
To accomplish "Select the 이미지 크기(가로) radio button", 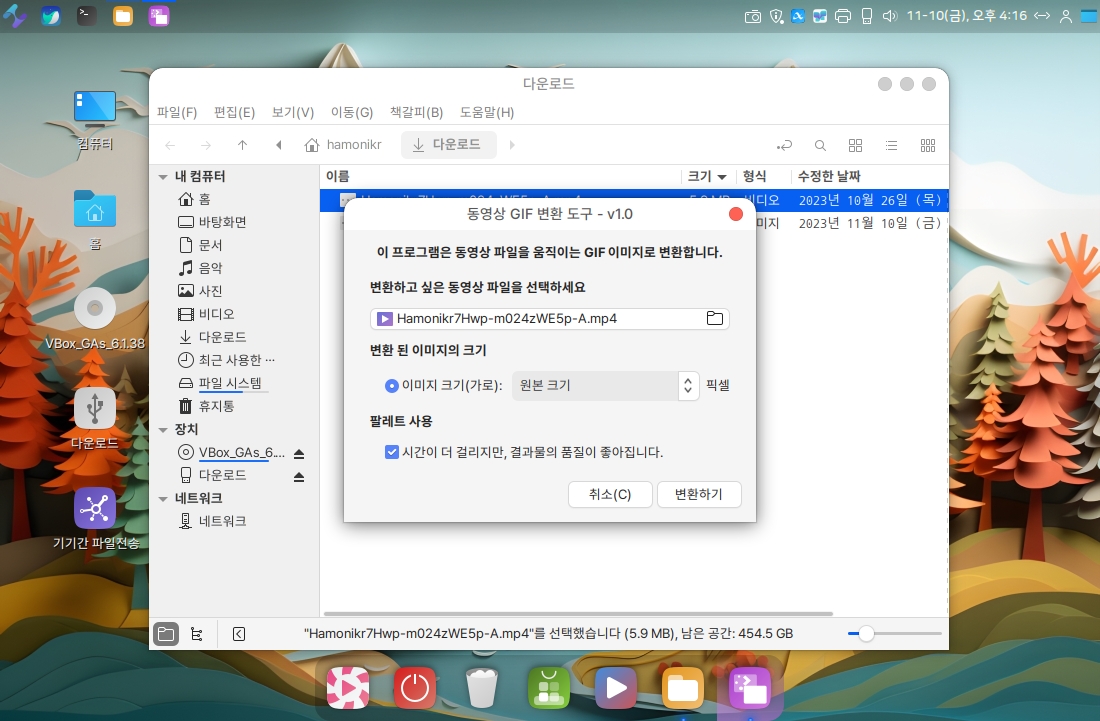I will pyautogui.click(x=391, y=385).
